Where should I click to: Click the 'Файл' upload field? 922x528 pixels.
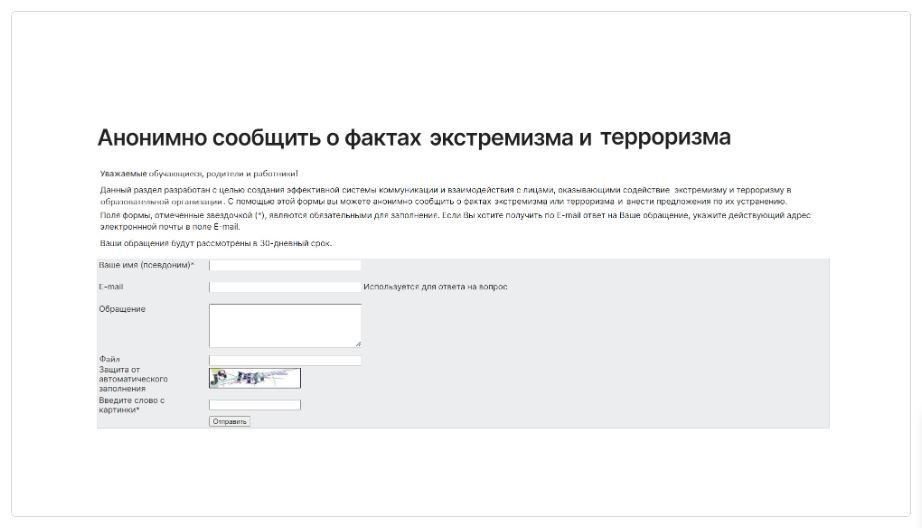coord(285,360)
